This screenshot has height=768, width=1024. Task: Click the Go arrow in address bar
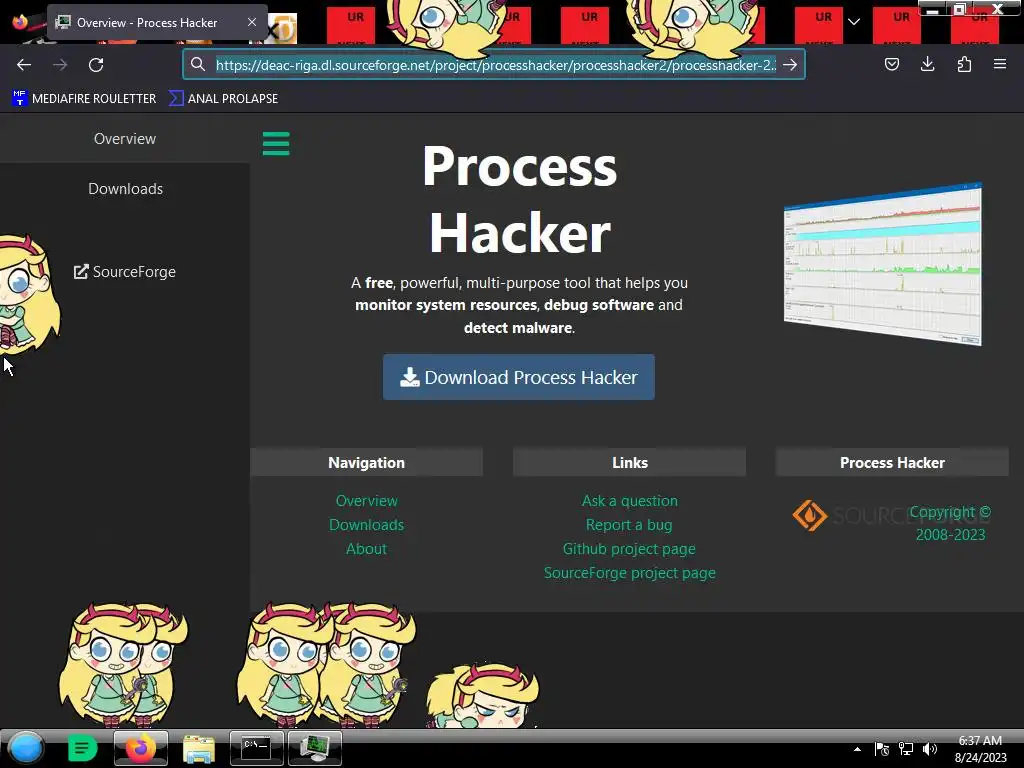pyautogui.click(x=790, y=65)
